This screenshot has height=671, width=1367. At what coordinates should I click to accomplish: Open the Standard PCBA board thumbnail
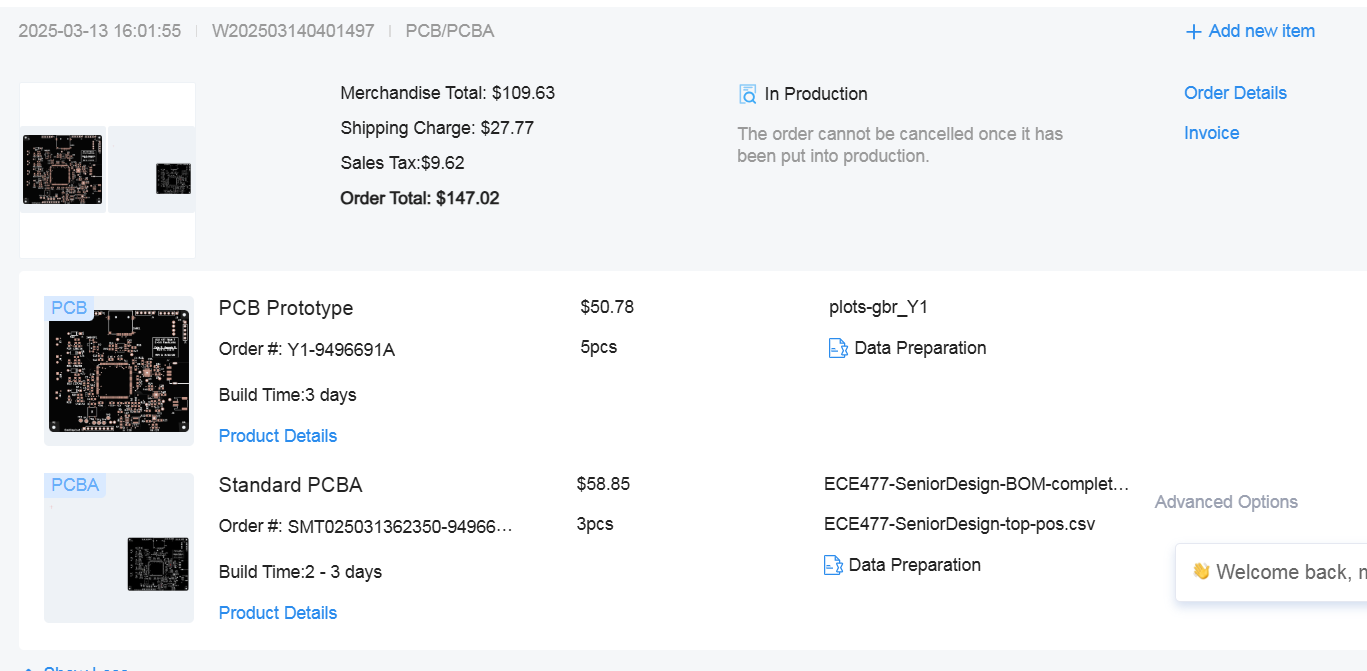[x=157, y=564]
